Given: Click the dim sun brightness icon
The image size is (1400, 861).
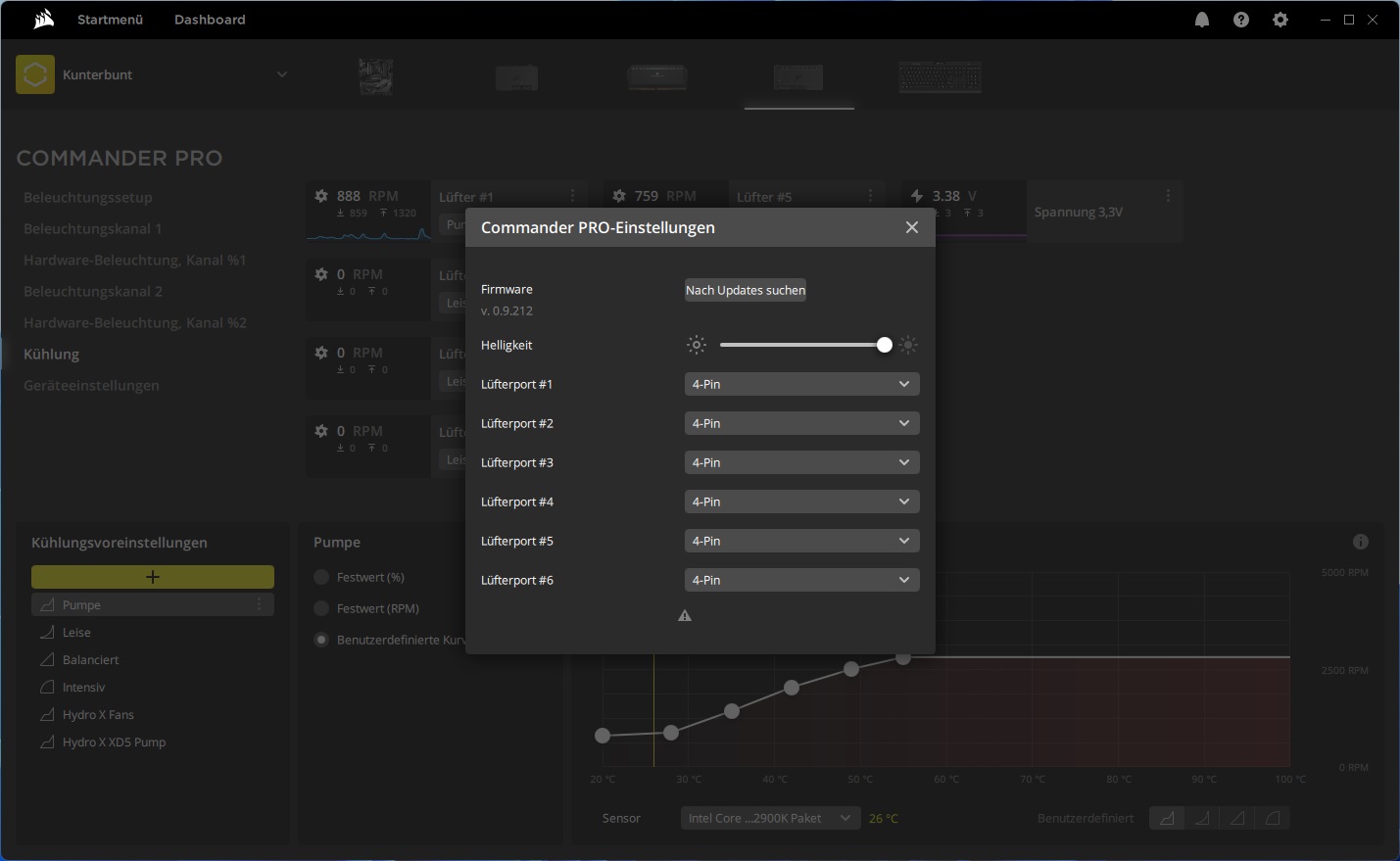Looking at the screenshot, I should (697, 345).
